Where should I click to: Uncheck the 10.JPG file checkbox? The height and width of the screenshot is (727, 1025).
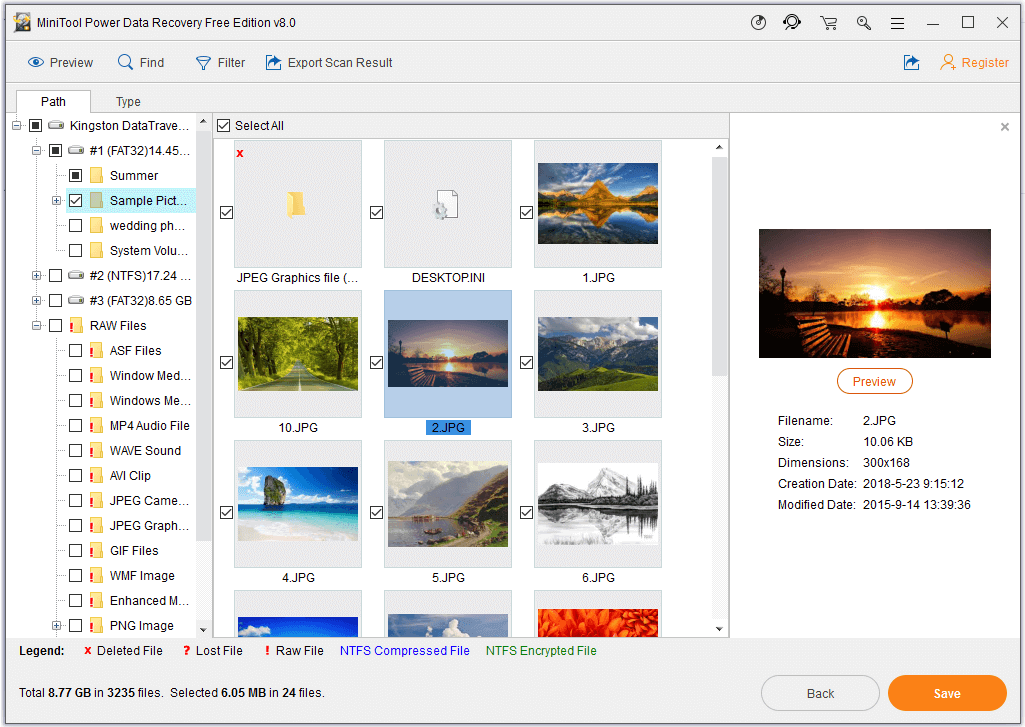tap(226, 363)
